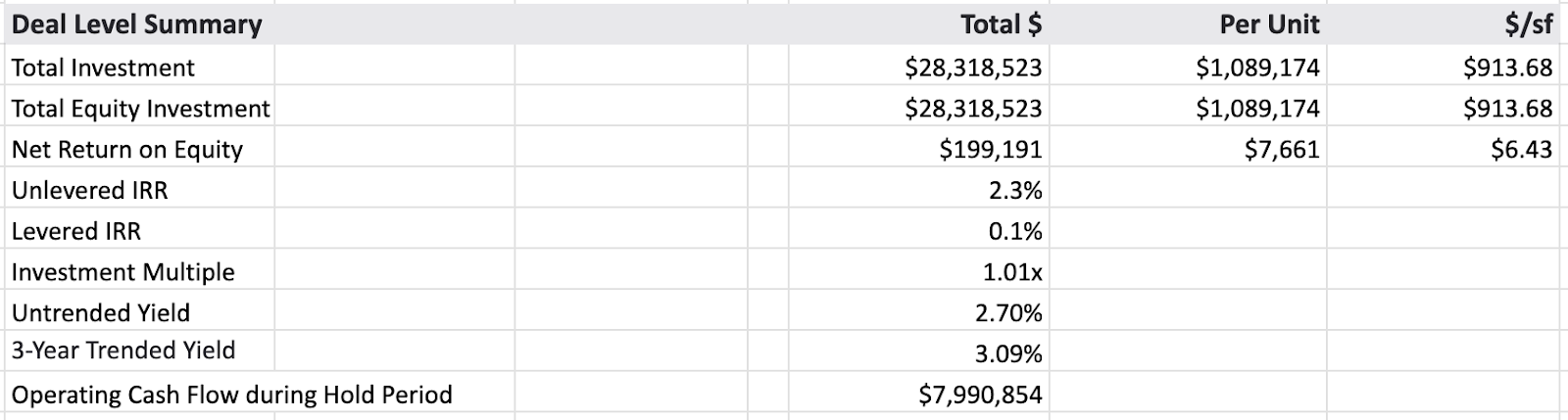1568x420 pixels.
Task: Click the Investment Multiple 1.01x cell
Action: coord(899,272)
